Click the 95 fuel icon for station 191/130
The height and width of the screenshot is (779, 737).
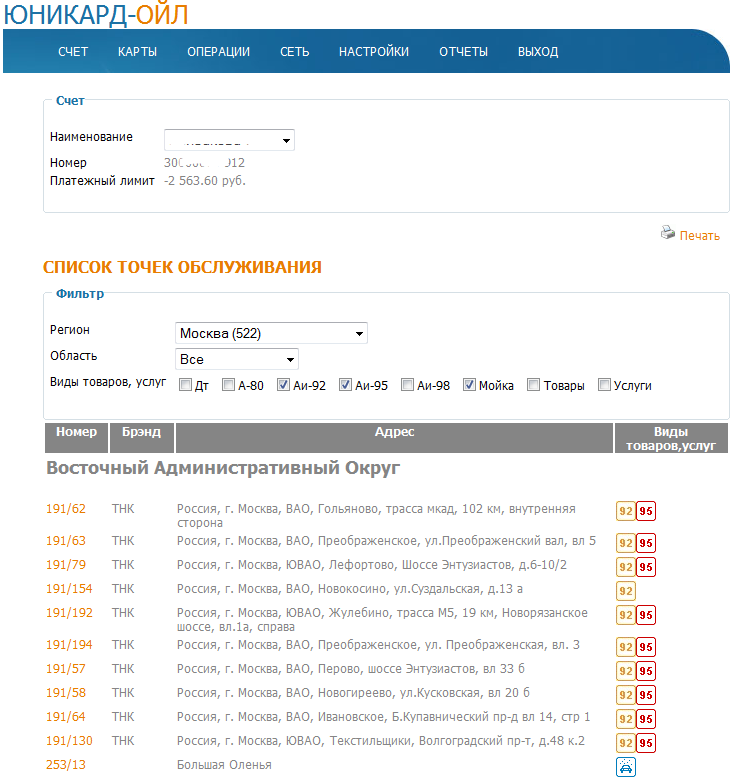click(x=646, y=743)
